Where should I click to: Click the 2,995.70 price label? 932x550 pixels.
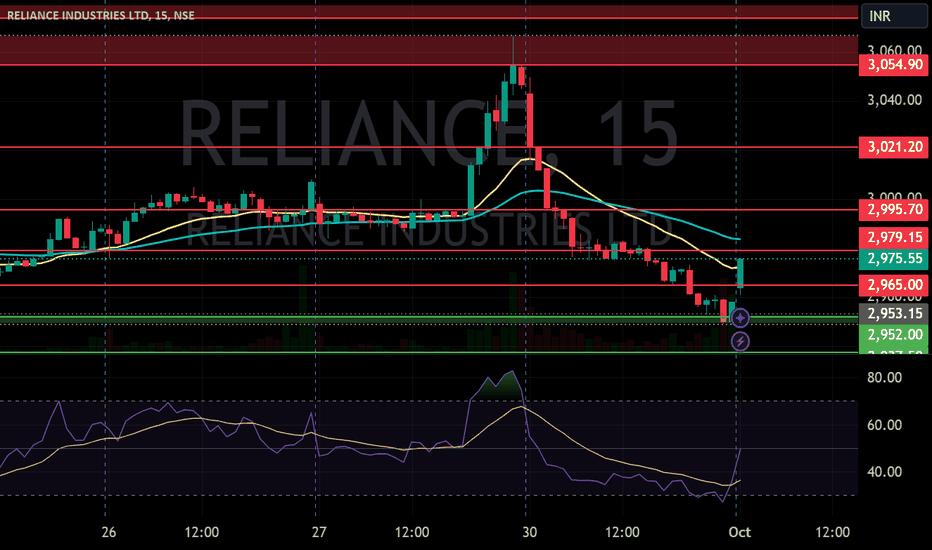click(893, 209)
